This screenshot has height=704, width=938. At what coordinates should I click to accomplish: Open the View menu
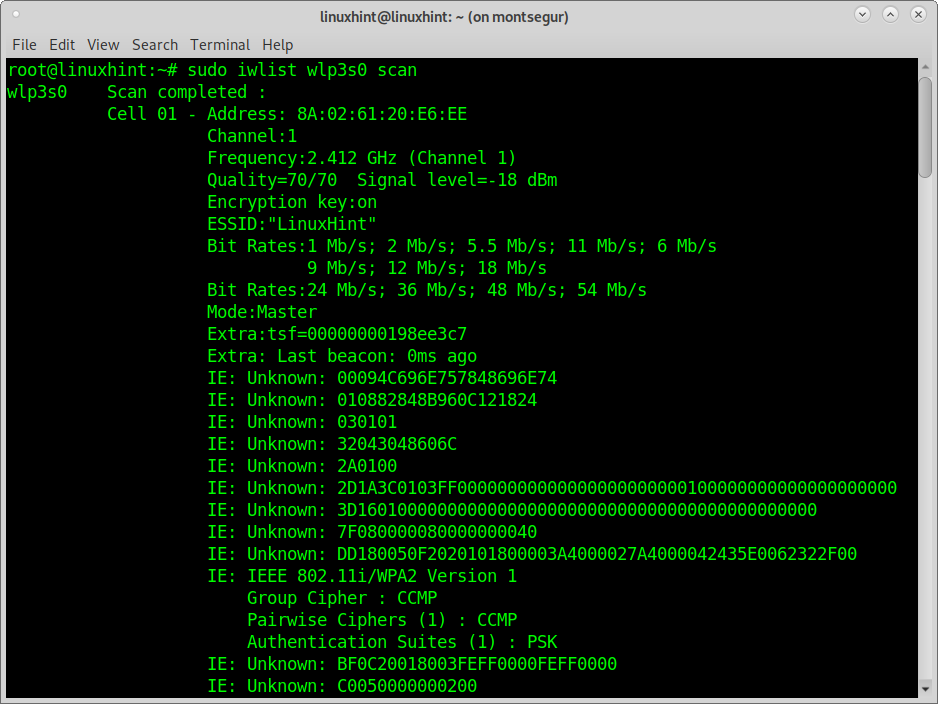click(103, 45)
